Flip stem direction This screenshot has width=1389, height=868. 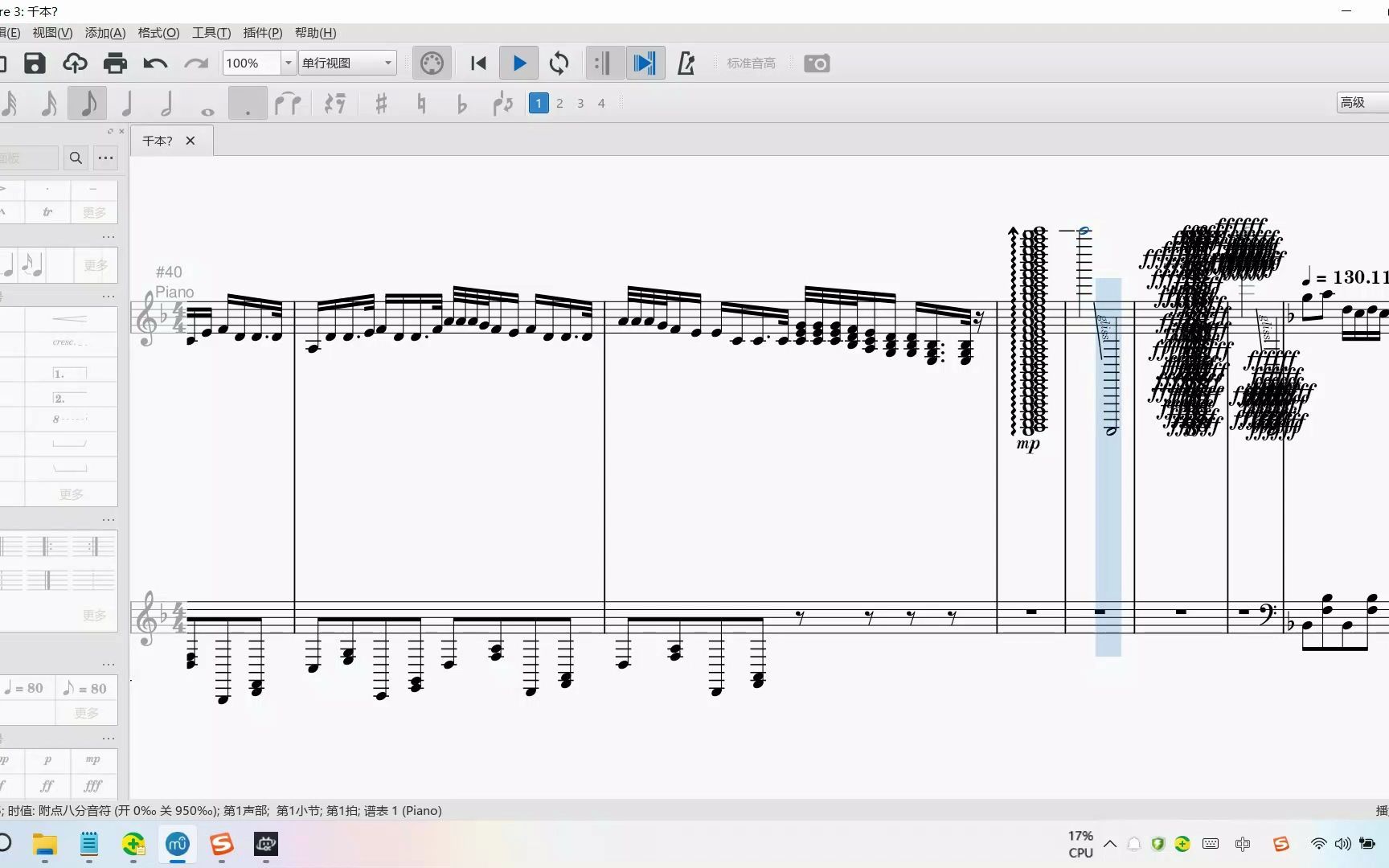pyautogui.click(x=502, y=104)
